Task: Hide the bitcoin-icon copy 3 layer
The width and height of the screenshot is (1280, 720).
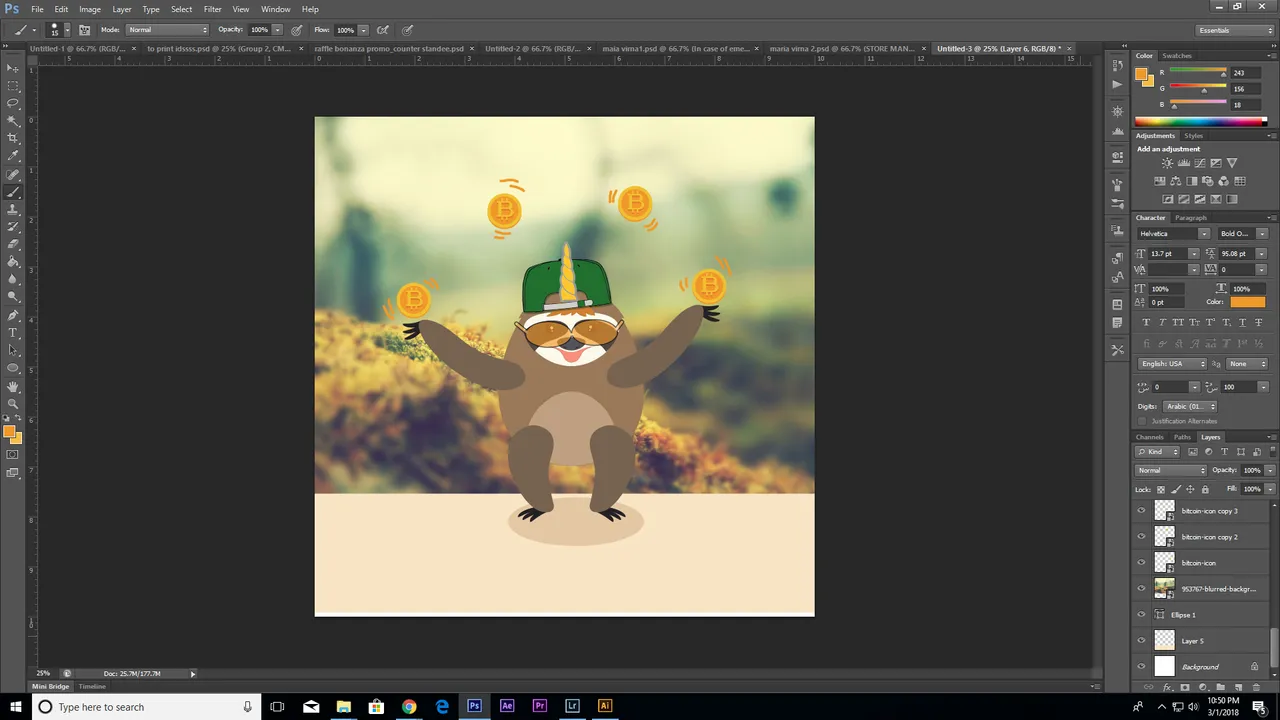Action: click(x=1141, y=511)
